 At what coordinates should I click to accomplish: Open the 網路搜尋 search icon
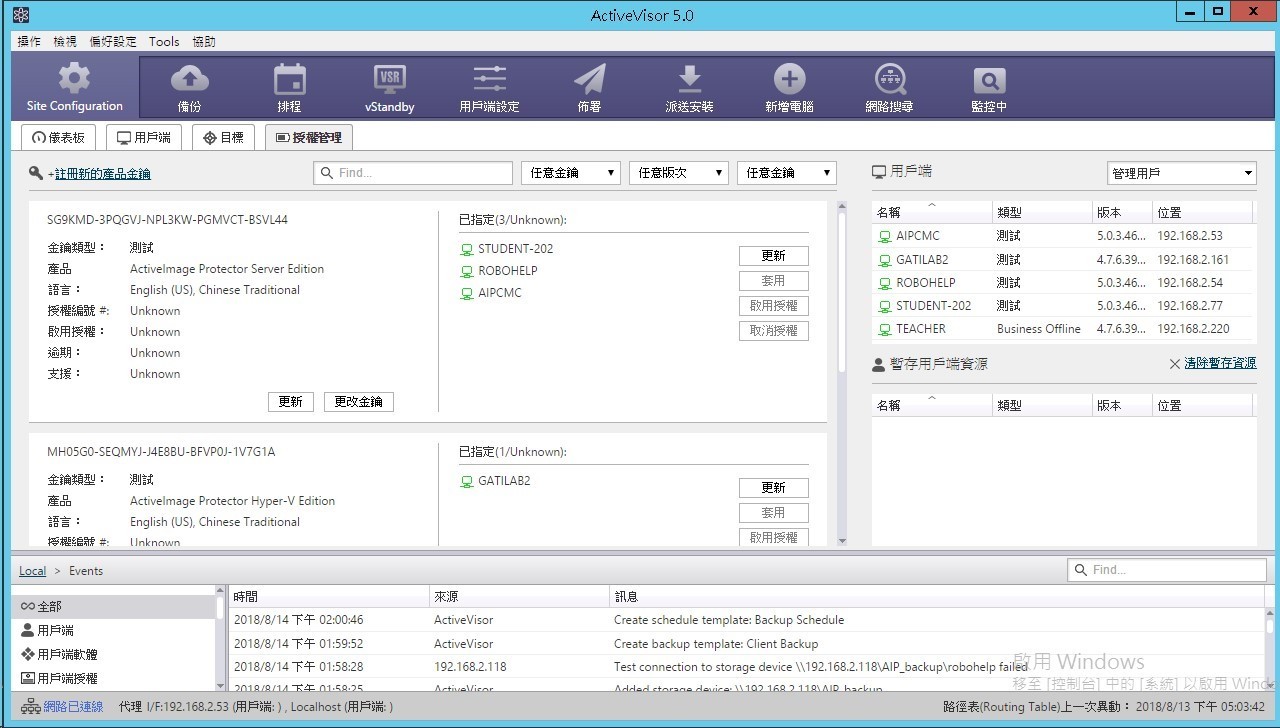(x=889, y=80)
